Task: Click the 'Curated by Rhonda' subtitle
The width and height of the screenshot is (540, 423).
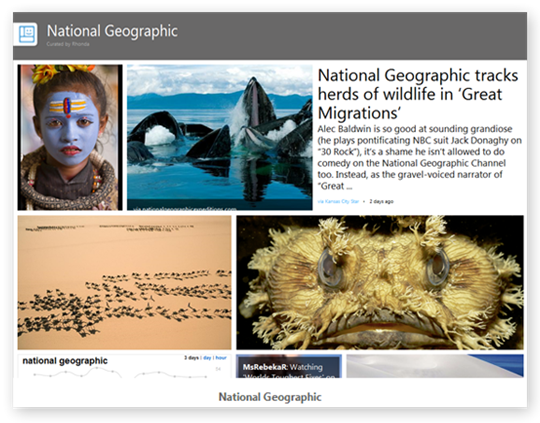Action: (68, 44)
